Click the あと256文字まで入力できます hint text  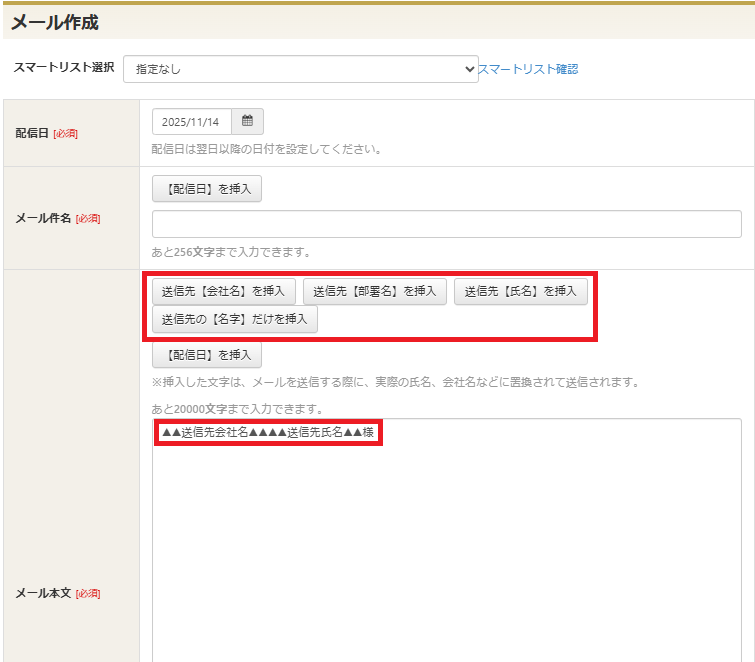point(230,252)
